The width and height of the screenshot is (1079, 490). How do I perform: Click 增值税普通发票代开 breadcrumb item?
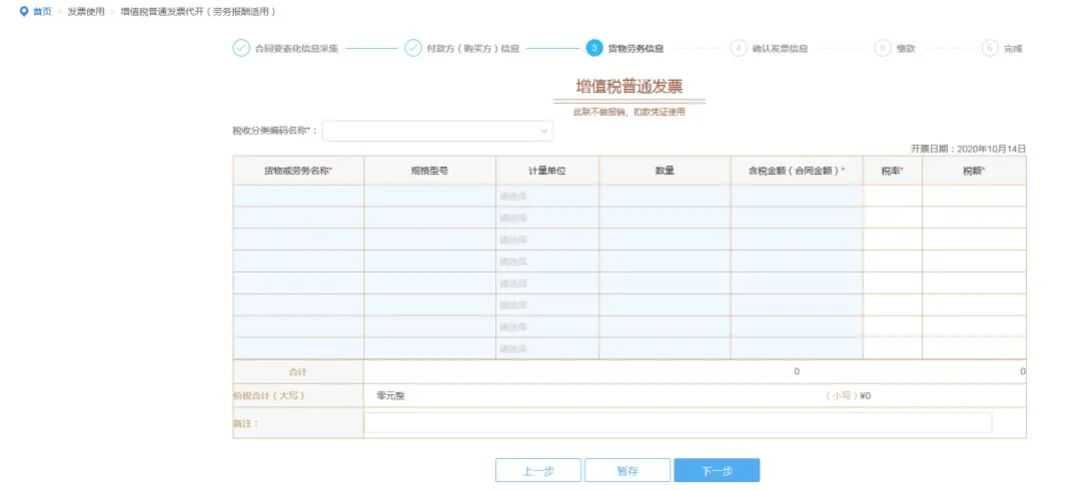[197, 11]
